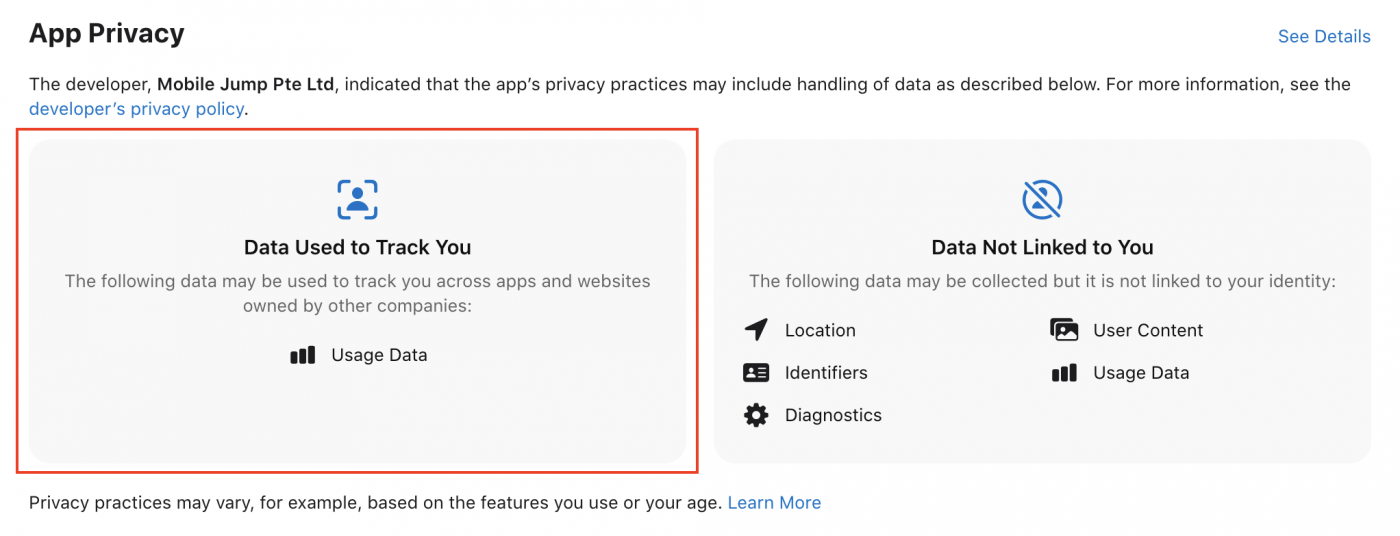1400x536 pixels.
Task: Click the Usage Data bar icon under Not Linked
Action: [x=1064, y=373]
